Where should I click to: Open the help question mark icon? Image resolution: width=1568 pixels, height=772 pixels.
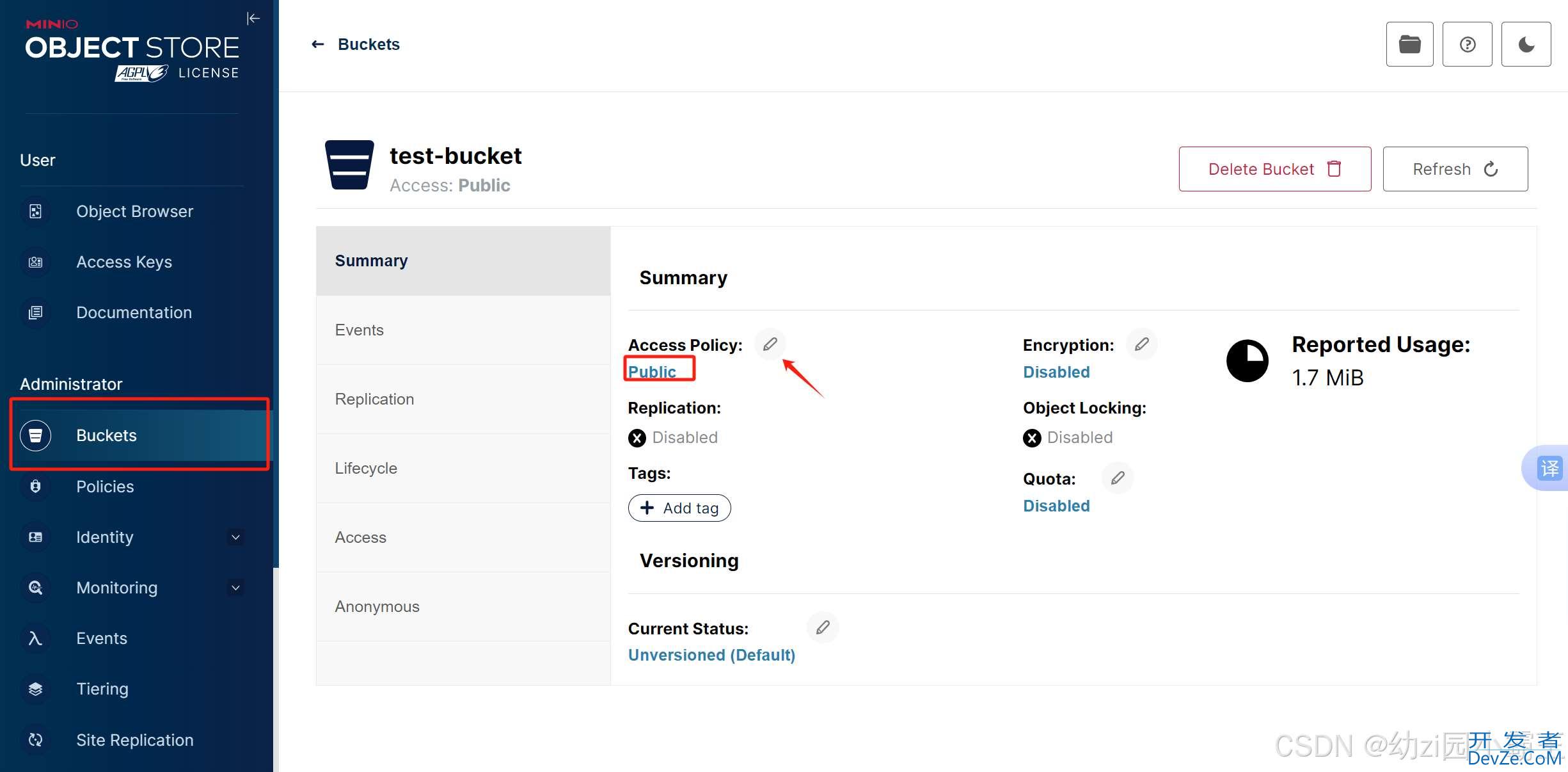tap(1468, 44)
